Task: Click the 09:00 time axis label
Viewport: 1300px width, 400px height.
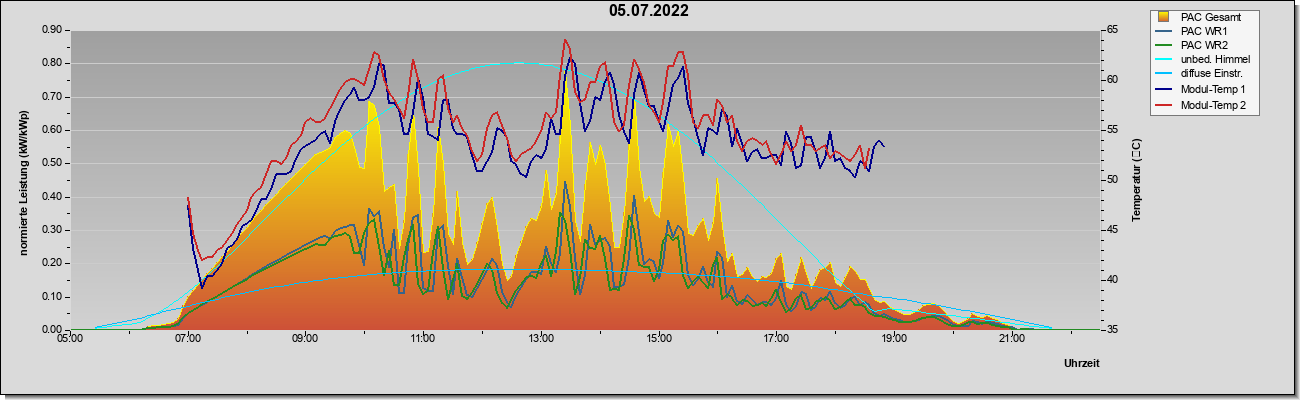Action: [x=306, y=340]
